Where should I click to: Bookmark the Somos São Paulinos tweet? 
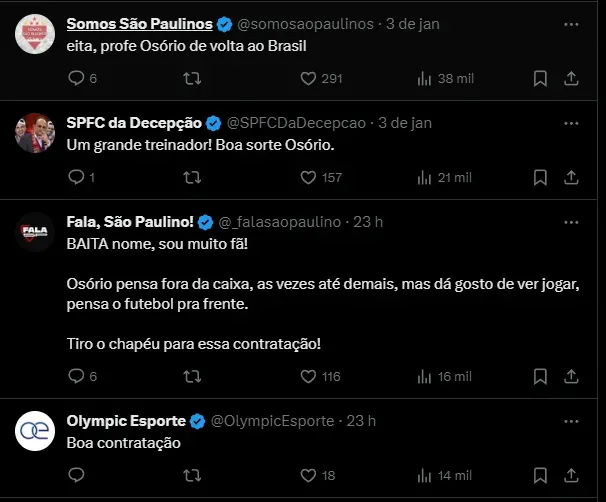point(541,78)
